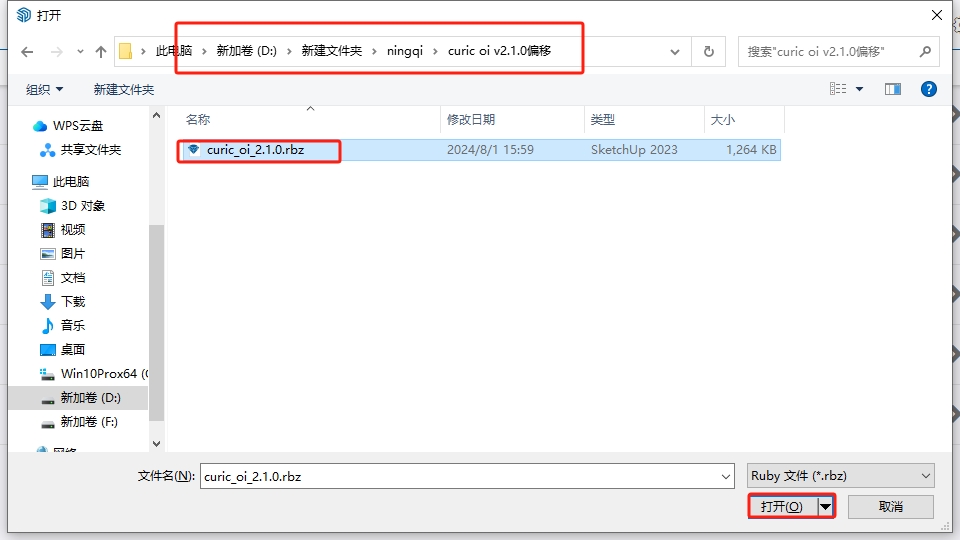Click the SketchUp 2023 type cell
The image size is (960, 540).
tap(634, 150)
